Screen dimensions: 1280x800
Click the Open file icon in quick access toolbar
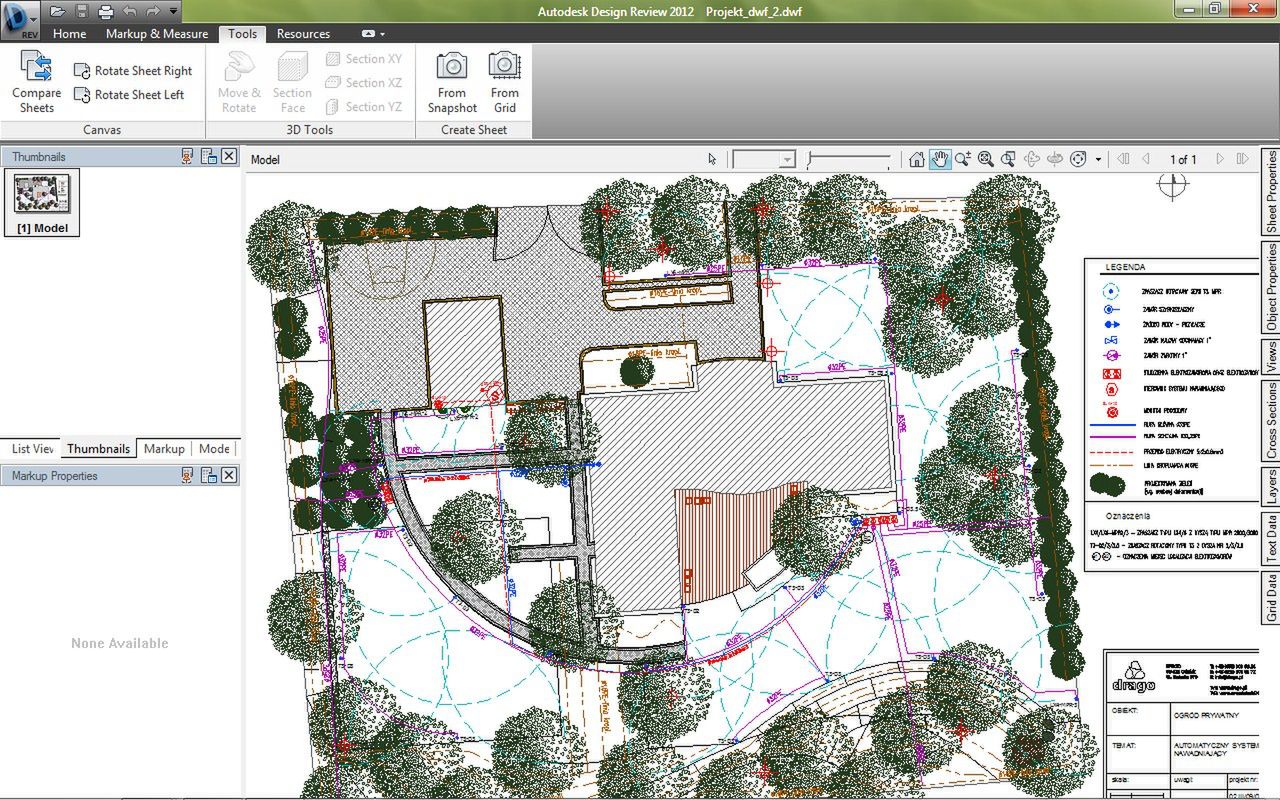click(57, 11)
